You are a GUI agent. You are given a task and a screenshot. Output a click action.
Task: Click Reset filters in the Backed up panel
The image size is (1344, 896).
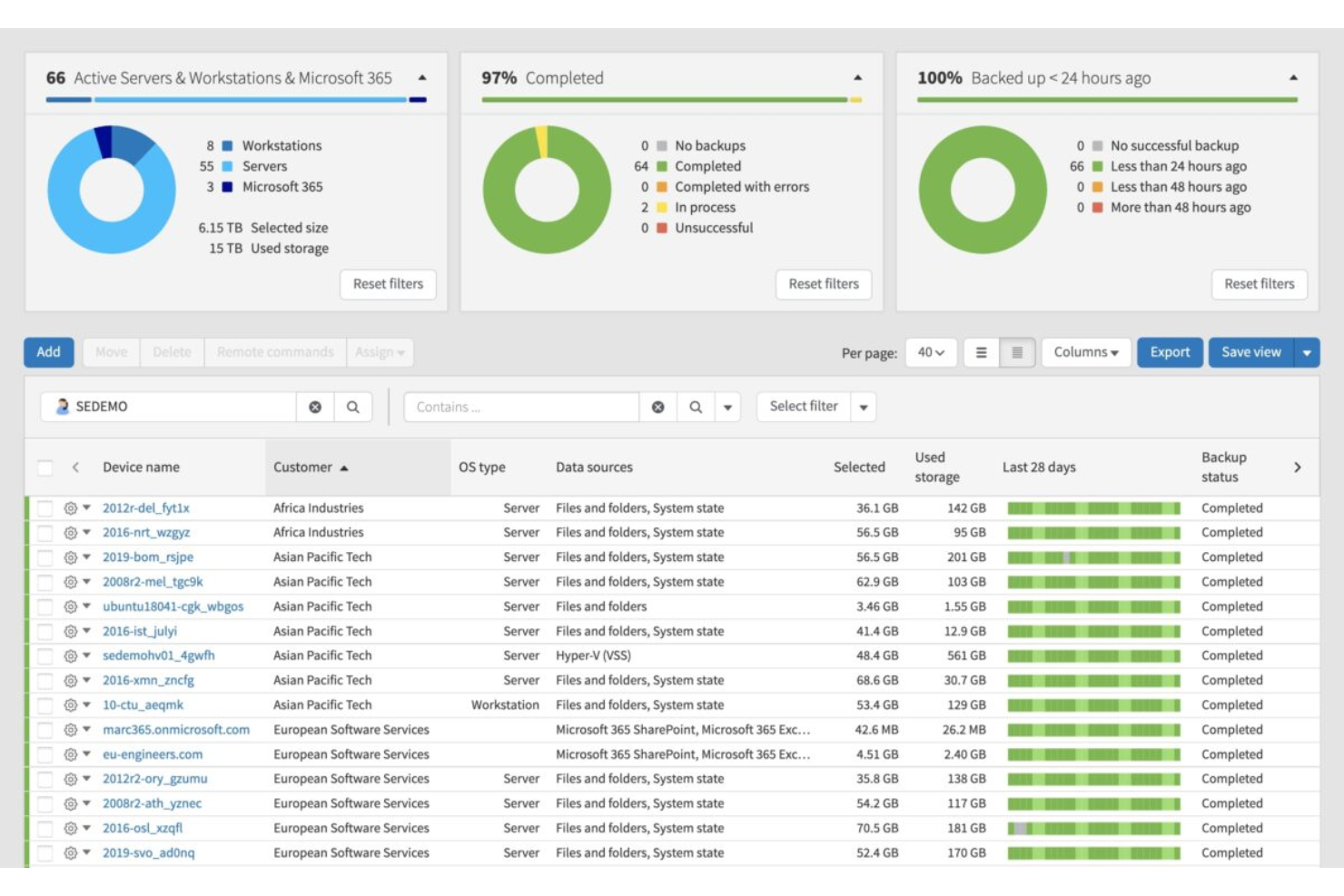point(1259,283)
